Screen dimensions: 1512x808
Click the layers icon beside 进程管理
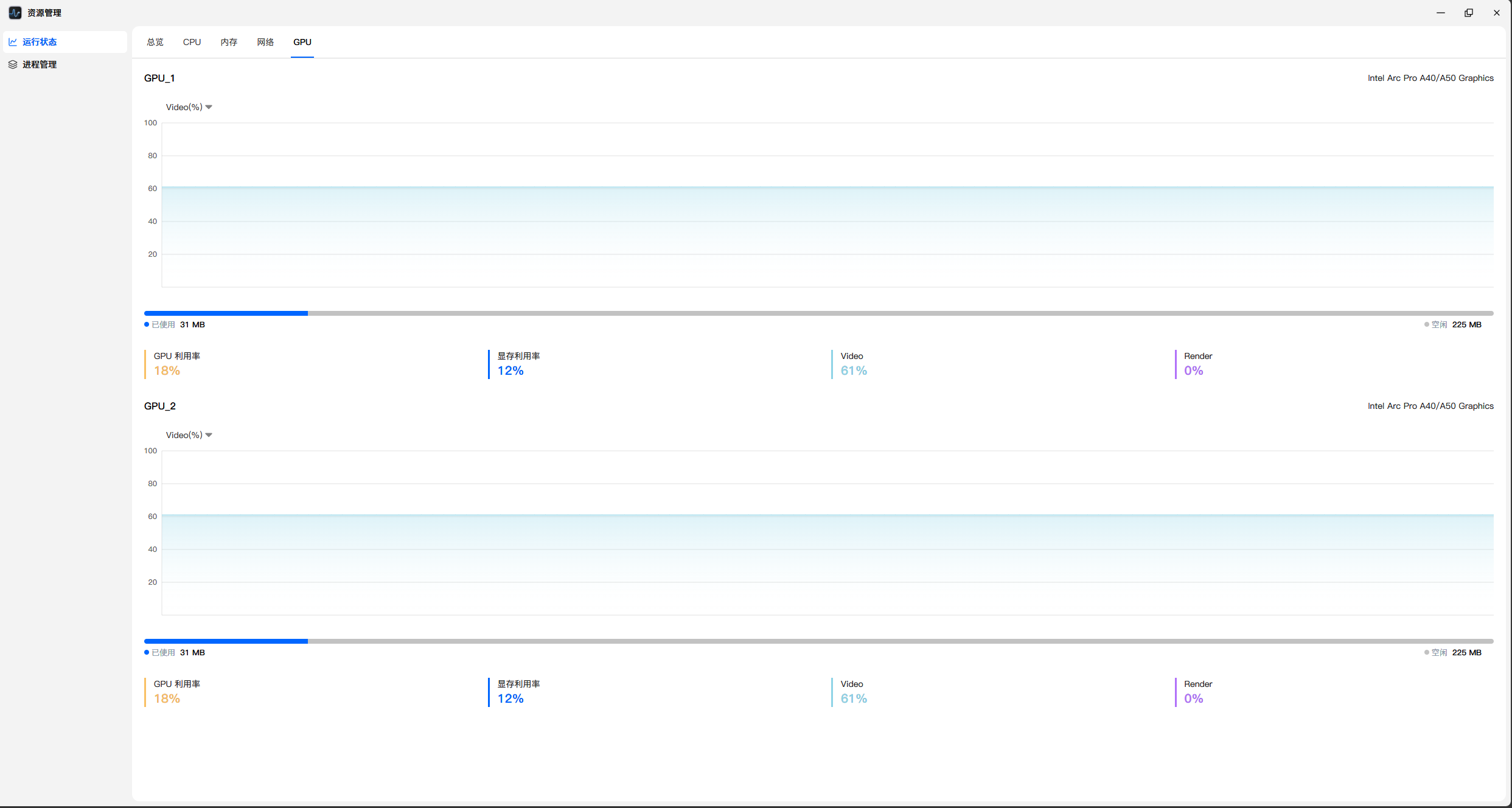click(13, 64)
